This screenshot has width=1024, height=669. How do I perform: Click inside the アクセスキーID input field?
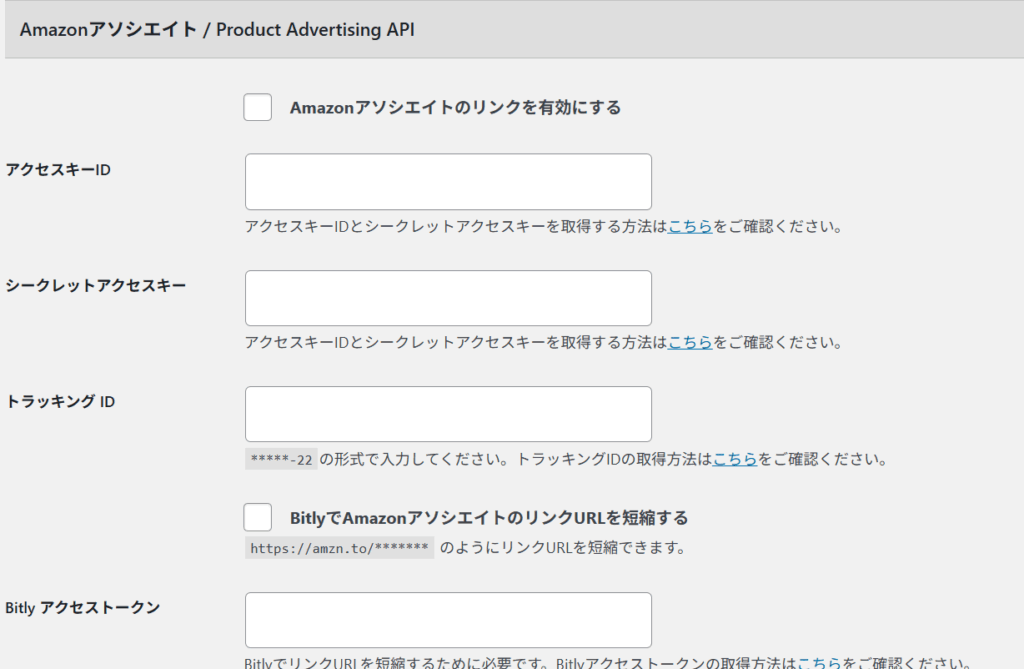click(x=448, y=181)
